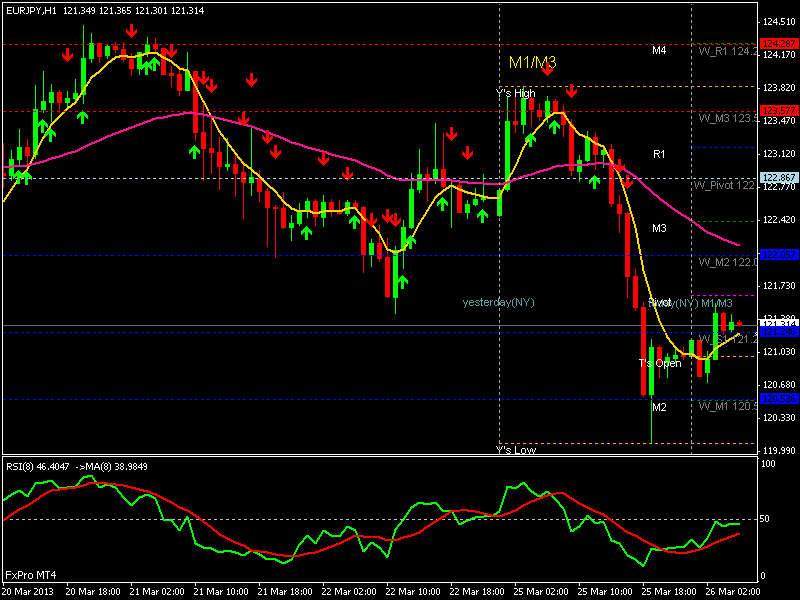
Task: Click 122.770 on the price axis
Action: coord(779,187)
